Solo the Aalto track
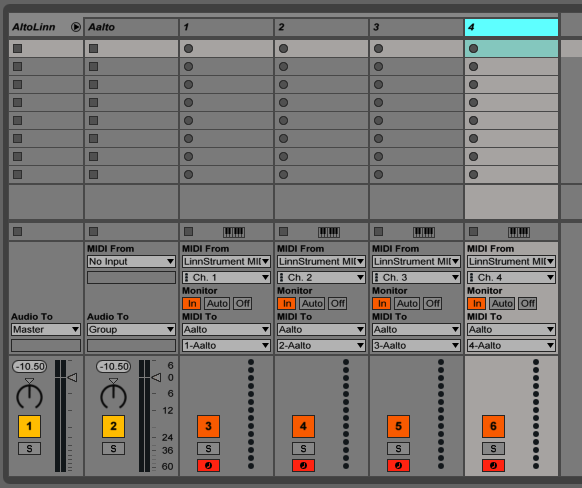The width and height of the screenshot is (582, 488). pos(113,449)
